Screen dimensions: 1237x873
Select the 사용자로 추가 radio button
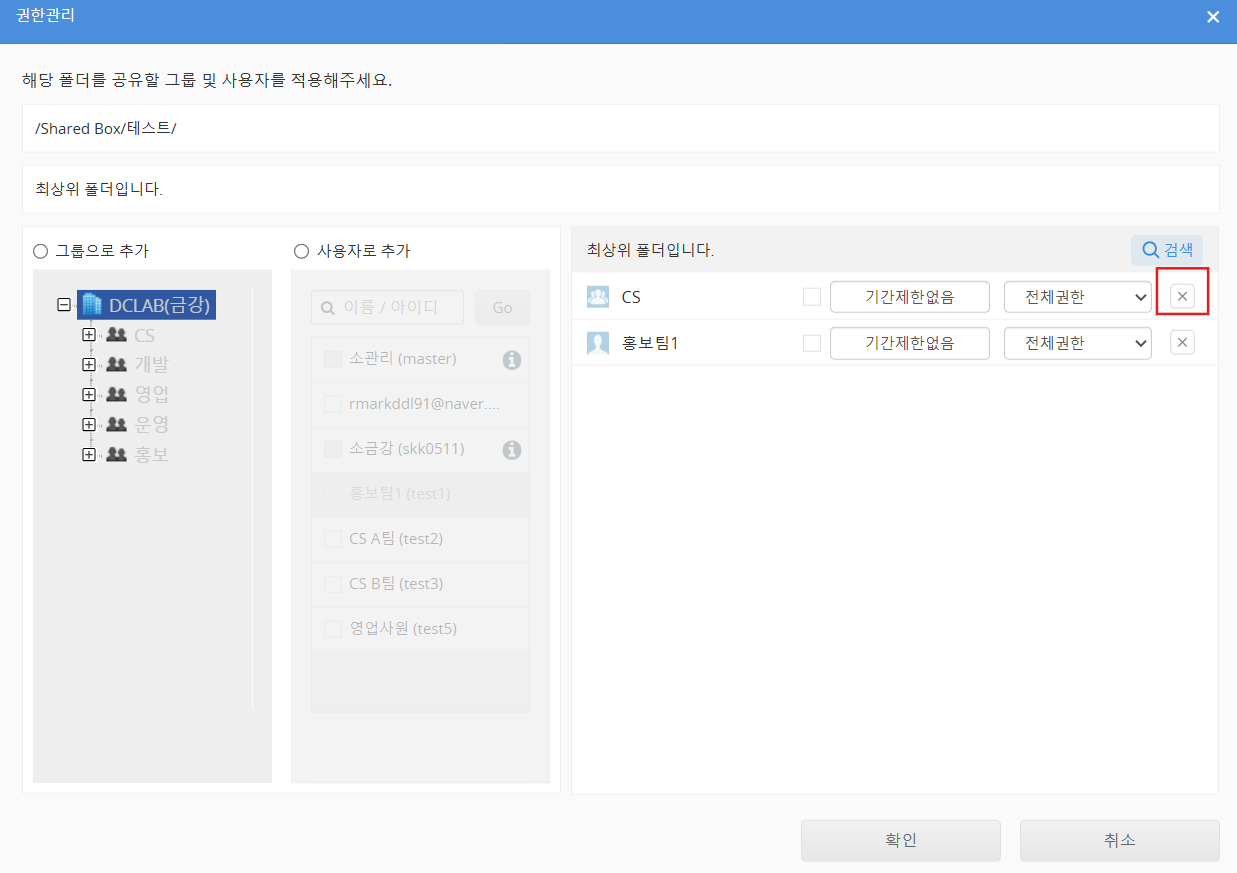(x=301, y=251)
